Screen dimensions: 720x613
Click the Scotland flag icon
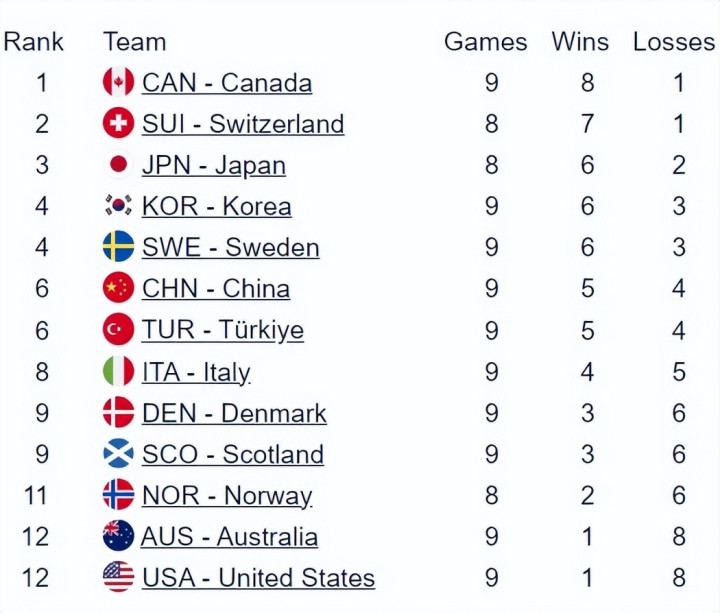pos(118,453)
